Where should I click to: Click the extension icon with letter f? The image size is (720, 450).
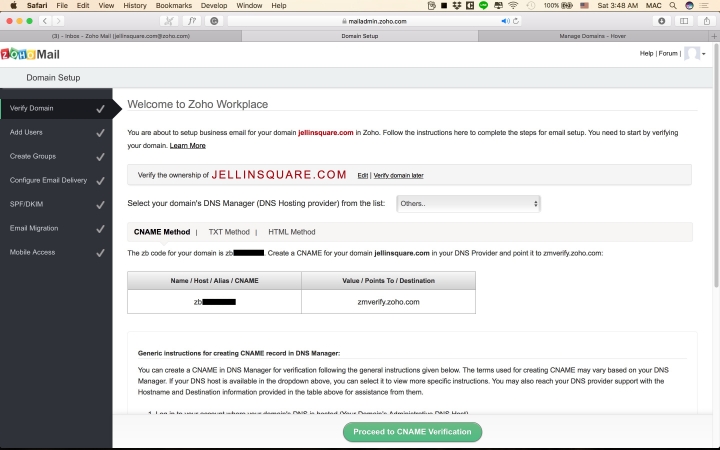[x=191, y=21]
